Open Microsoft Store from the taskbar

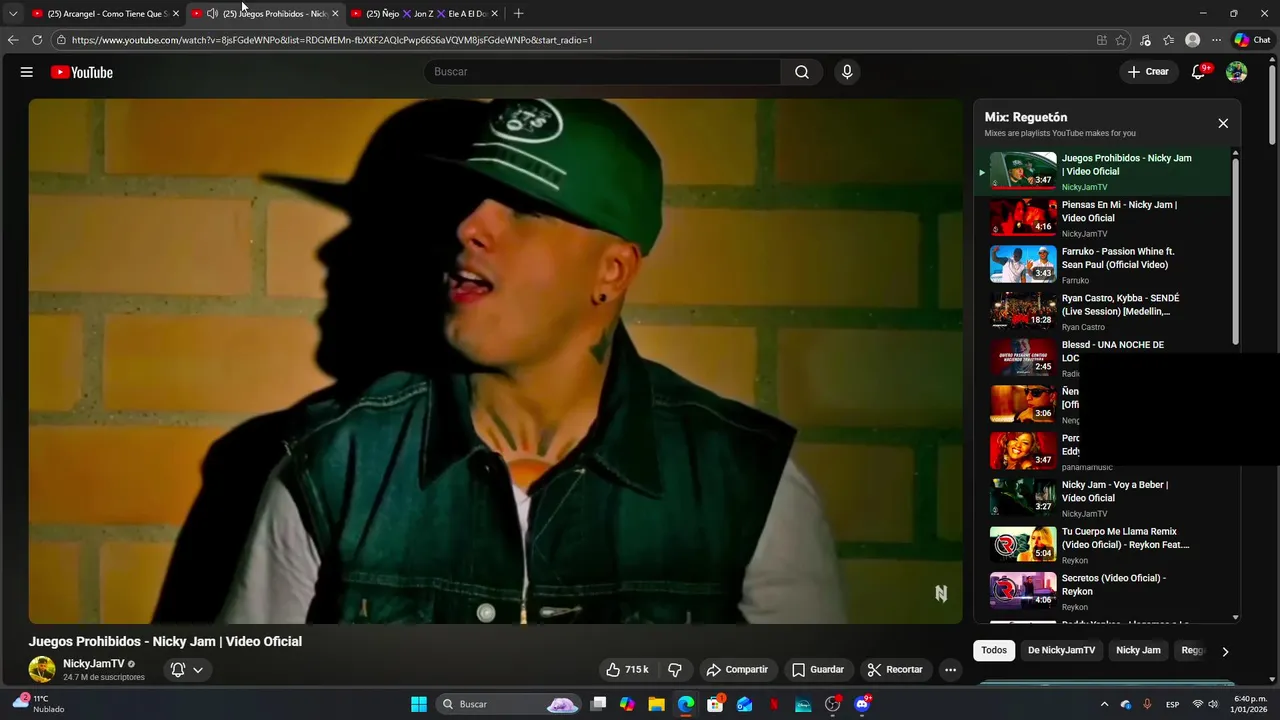[715, 704]
